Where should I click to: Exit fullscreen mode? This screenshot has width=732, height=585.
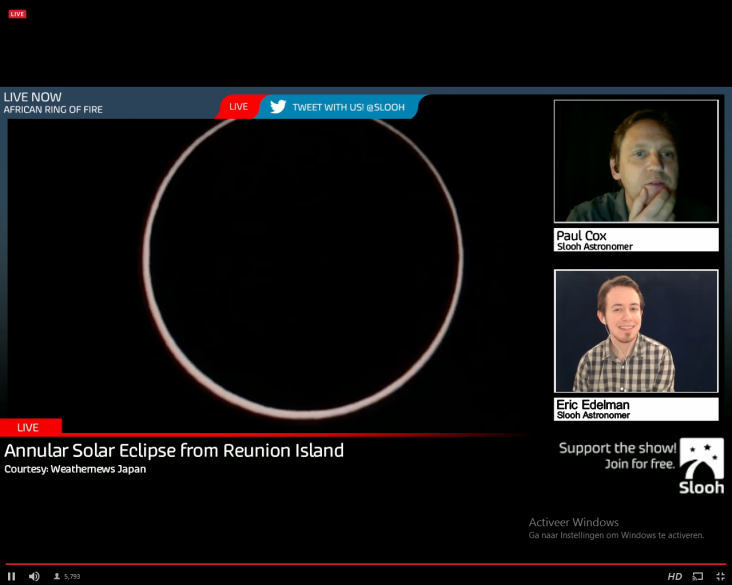(x=720, y=577)
